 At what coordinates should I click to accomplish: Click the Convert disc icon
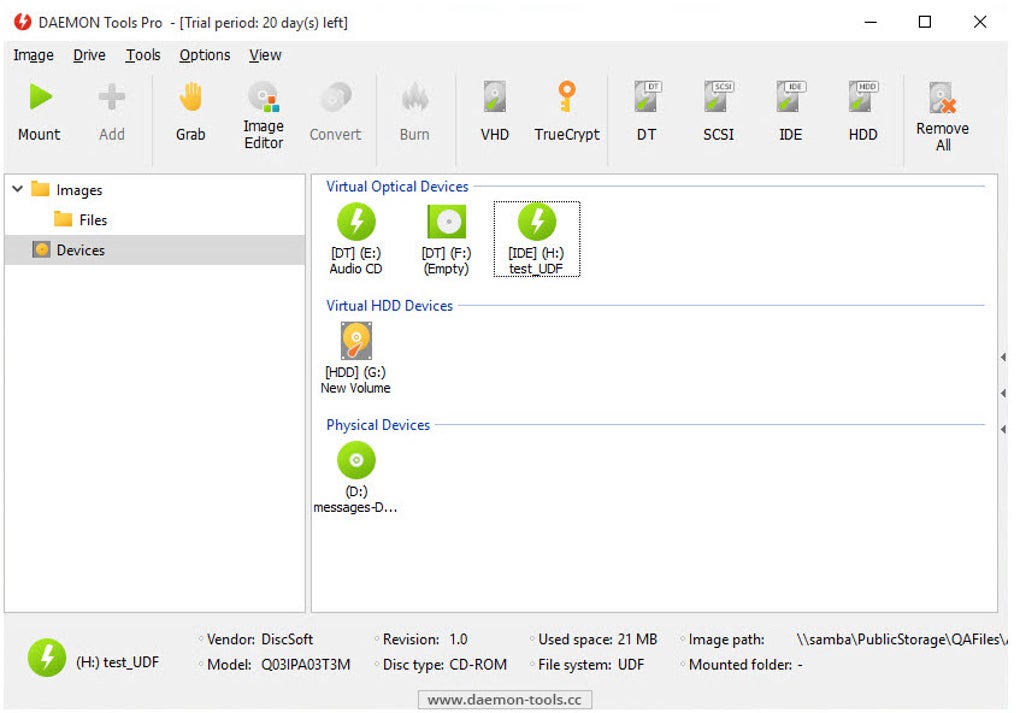[336, 98]
